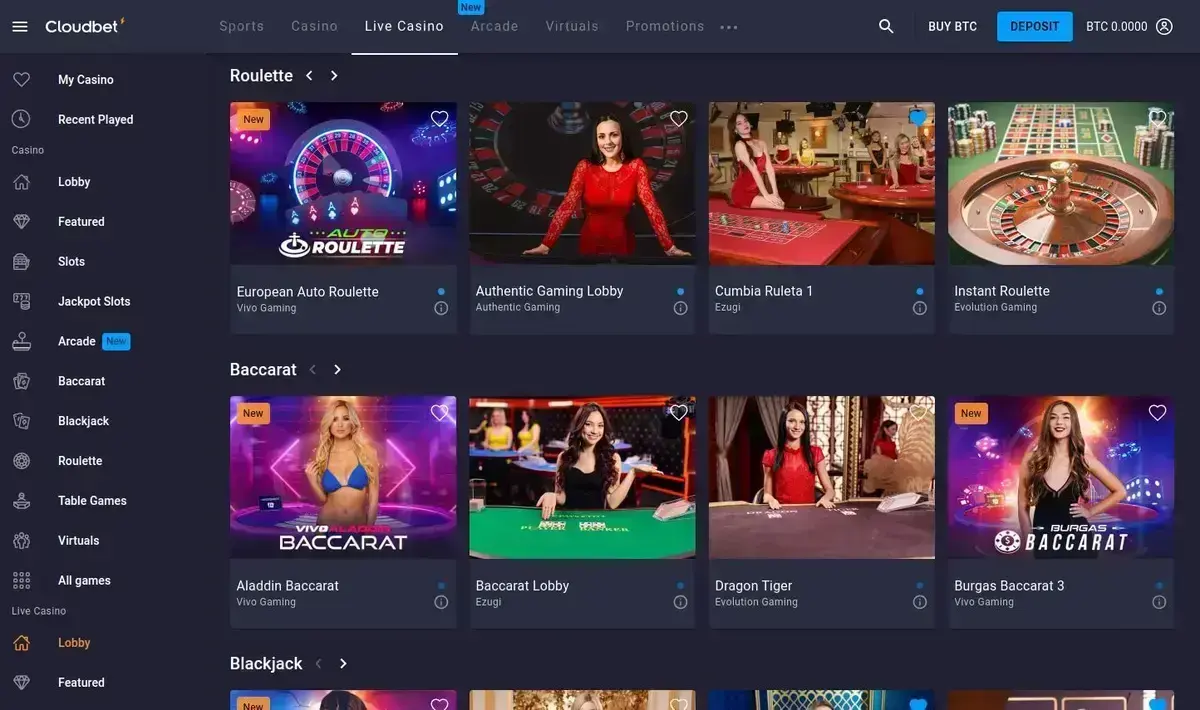Click the DEPOSIT button
1200x710 pixels.
coord(1035,26)
